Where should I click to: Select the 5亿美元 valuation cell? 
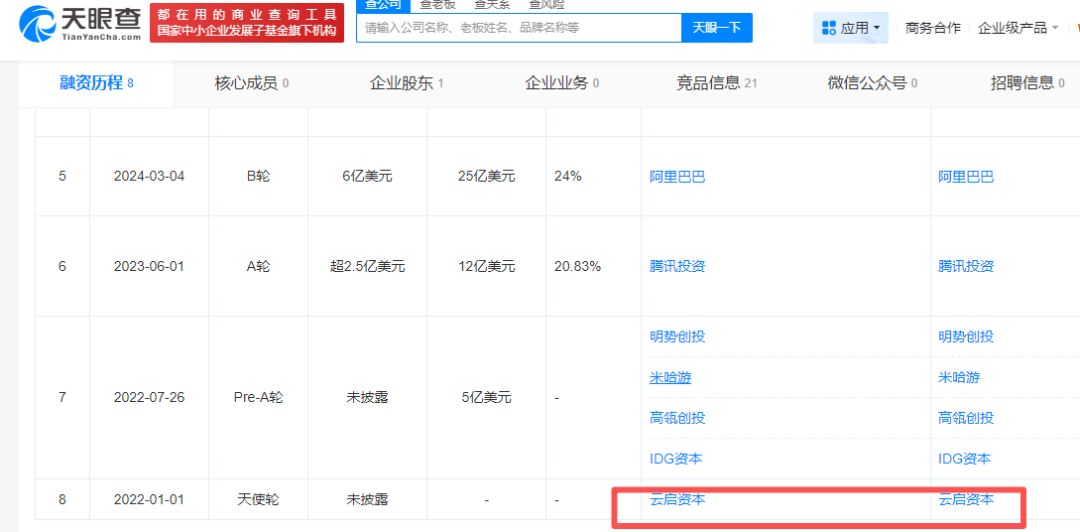click(x=486, y=398)
